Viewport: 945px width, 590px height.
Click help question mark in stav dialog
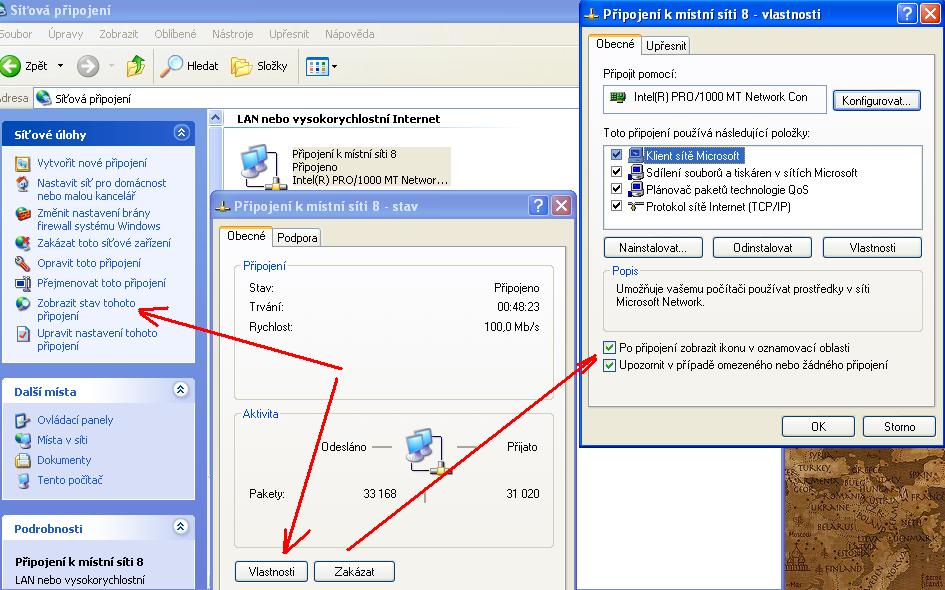[538, 206]
